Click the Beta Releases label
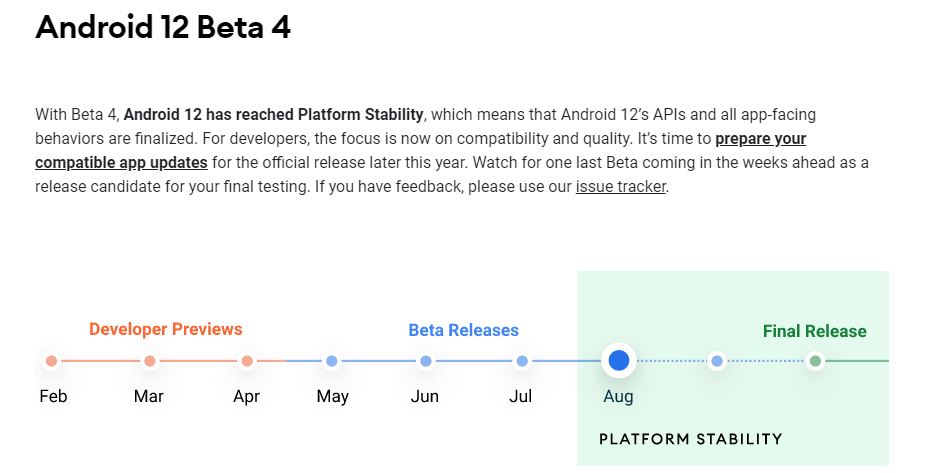The image size is (926, 473). point(464,330)
